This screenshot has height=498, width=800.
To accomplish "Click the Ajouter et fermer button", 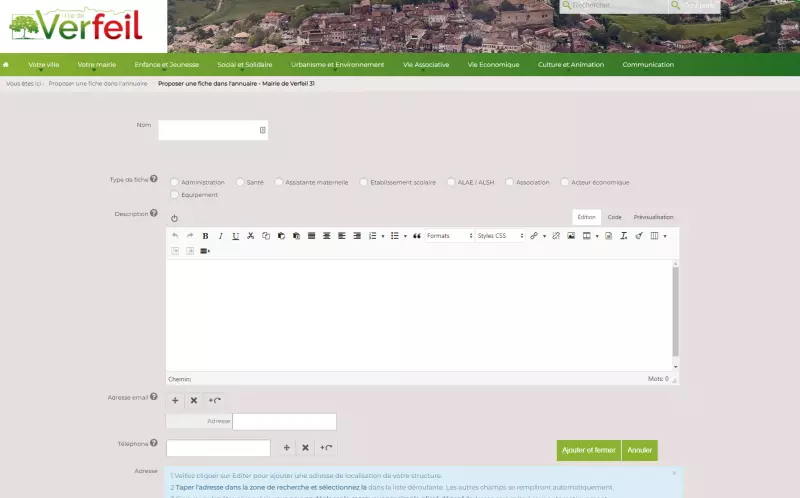I will tap(588, 450).
